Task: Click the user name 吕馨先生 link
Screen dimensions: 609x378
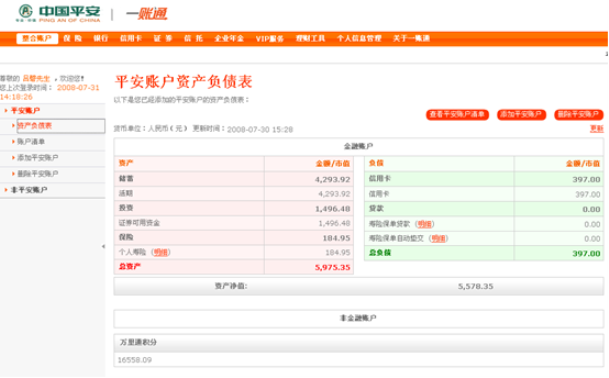Action: 36,78
